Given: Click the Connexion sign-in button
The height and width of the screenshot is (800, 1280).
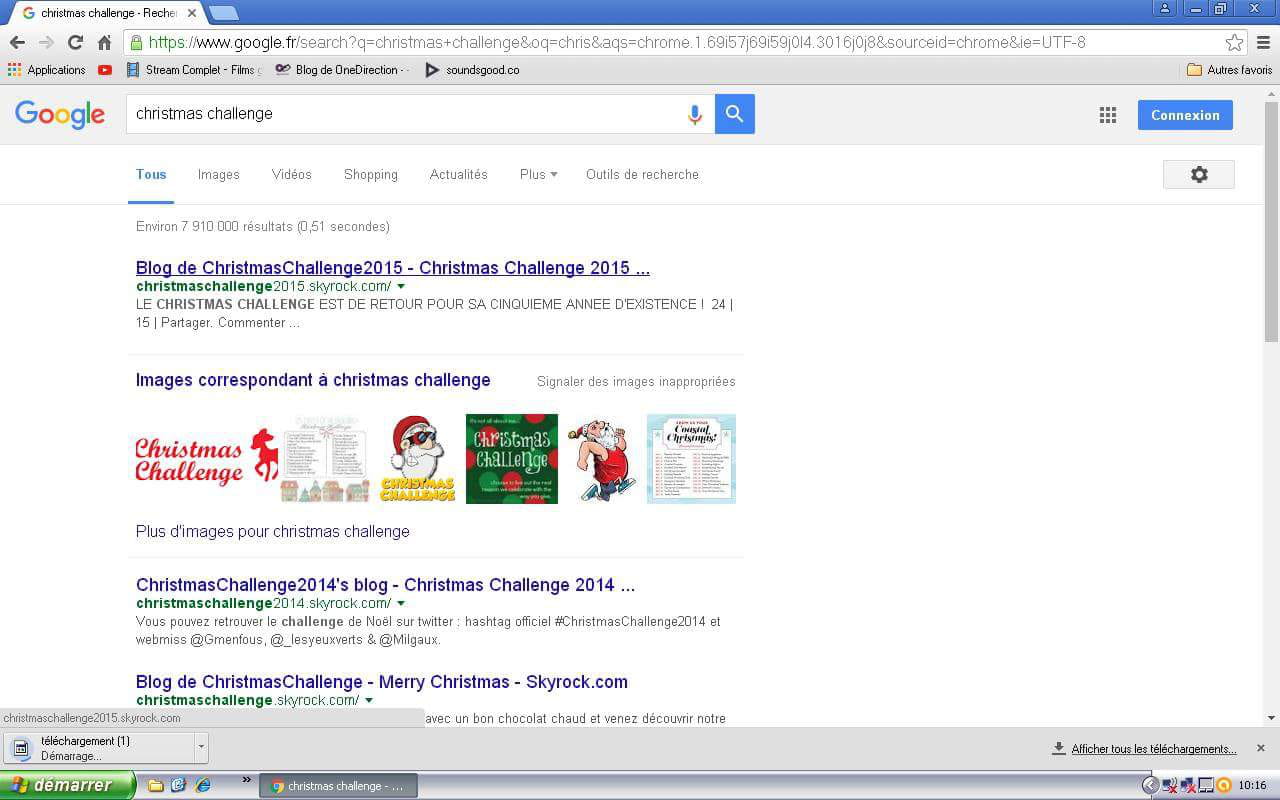Looking at the screenshot, I should click(1185, 115).
